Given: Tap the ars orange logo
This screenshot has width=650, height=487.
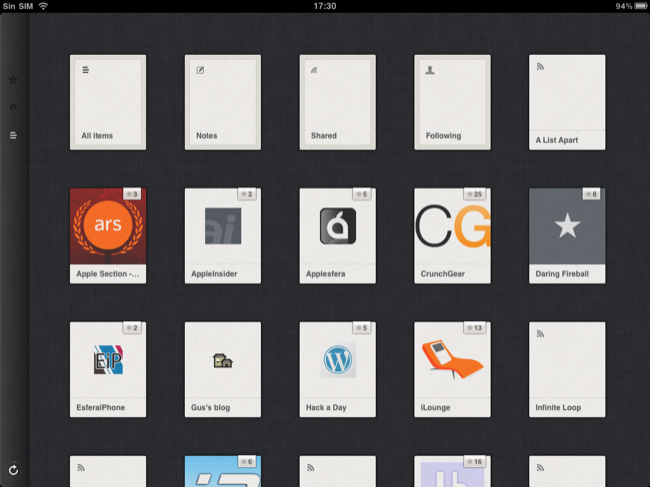Looking at the screenshot, I should [x=108, y=224].
